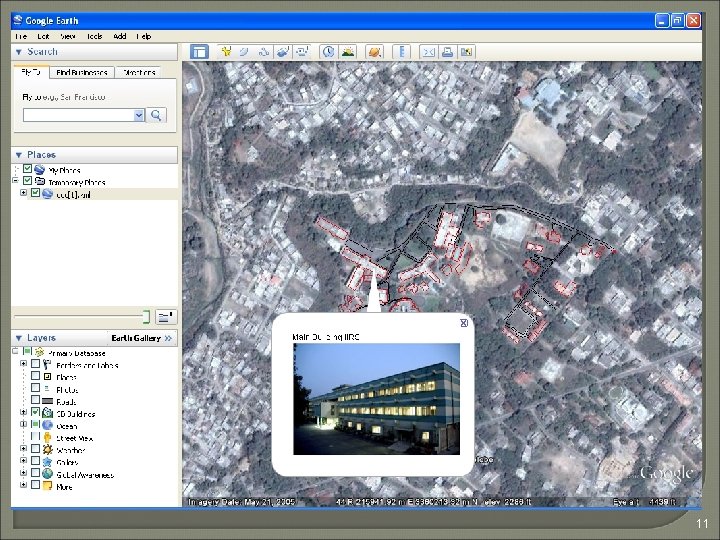
Task: Enable the Weather layer checkbox
Action: coord(35,449)
